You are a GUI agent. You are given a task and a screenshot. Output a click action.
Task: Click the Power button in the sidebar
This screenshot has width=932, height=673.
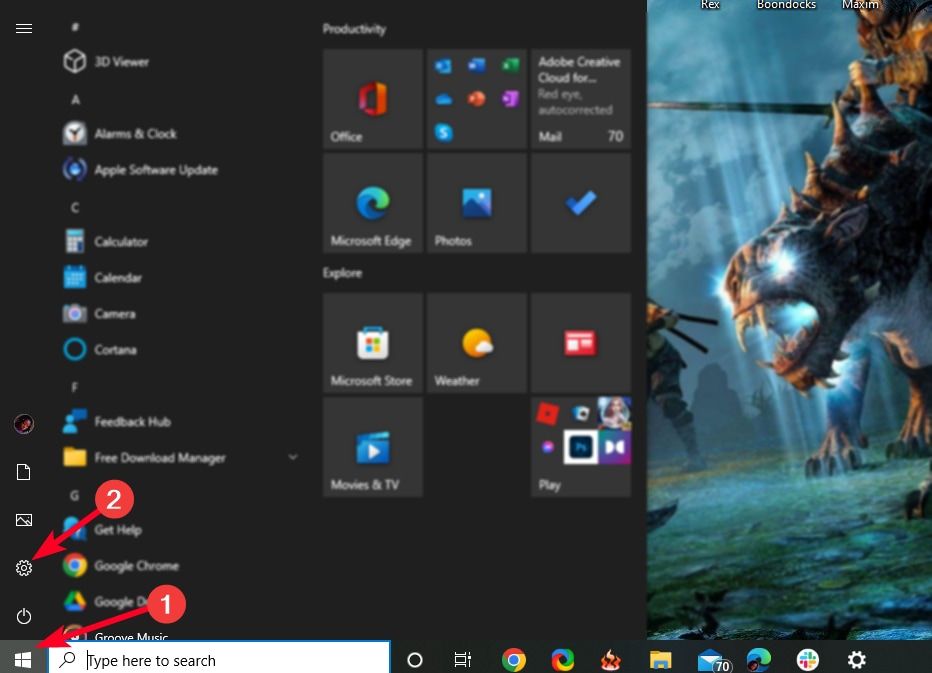point(24,616)
